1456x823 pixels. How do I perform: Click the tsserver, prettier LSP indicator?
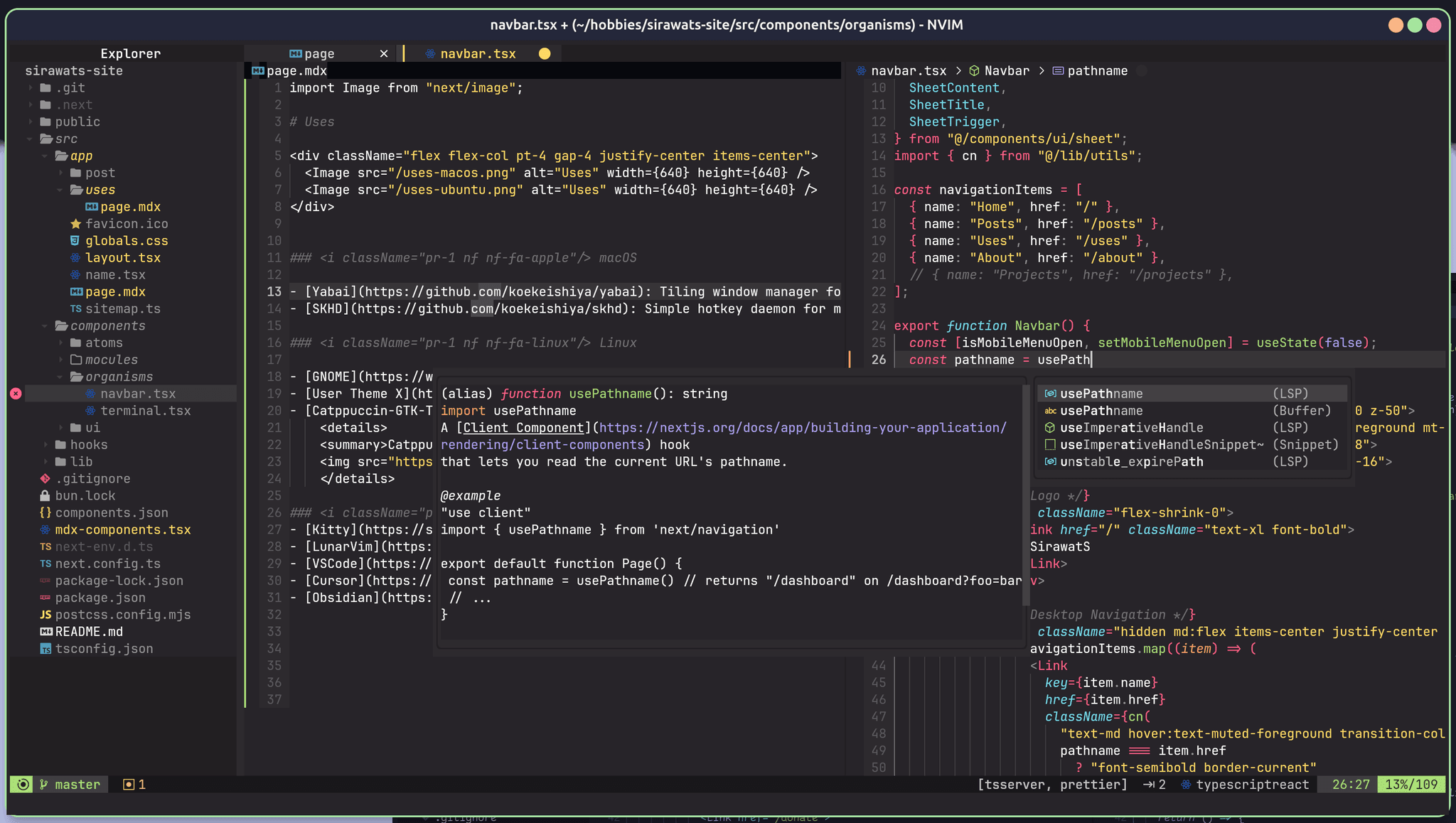tap(1052, 785)
